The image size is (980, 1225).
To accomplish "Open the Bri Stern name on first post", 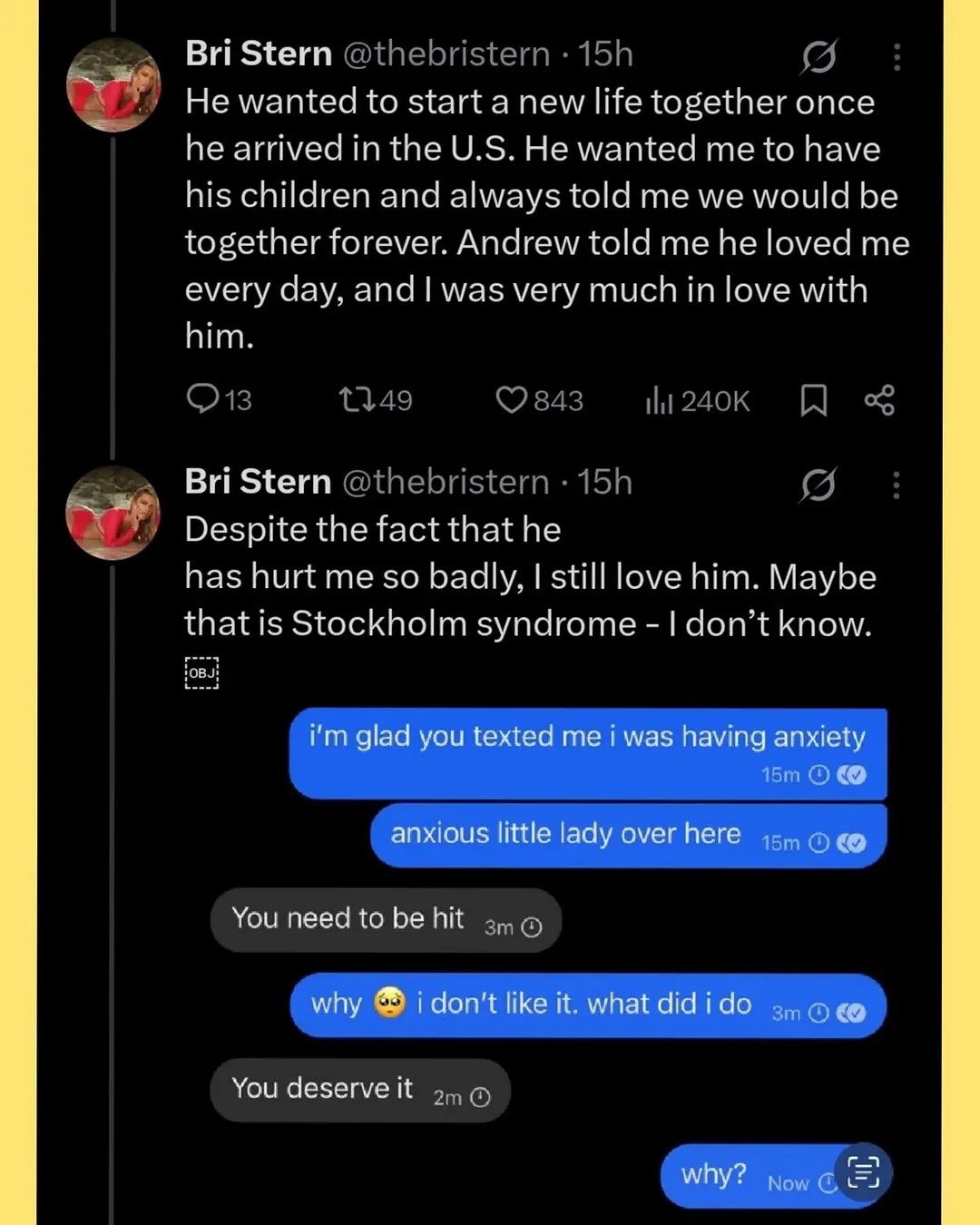I will (259, 54).
